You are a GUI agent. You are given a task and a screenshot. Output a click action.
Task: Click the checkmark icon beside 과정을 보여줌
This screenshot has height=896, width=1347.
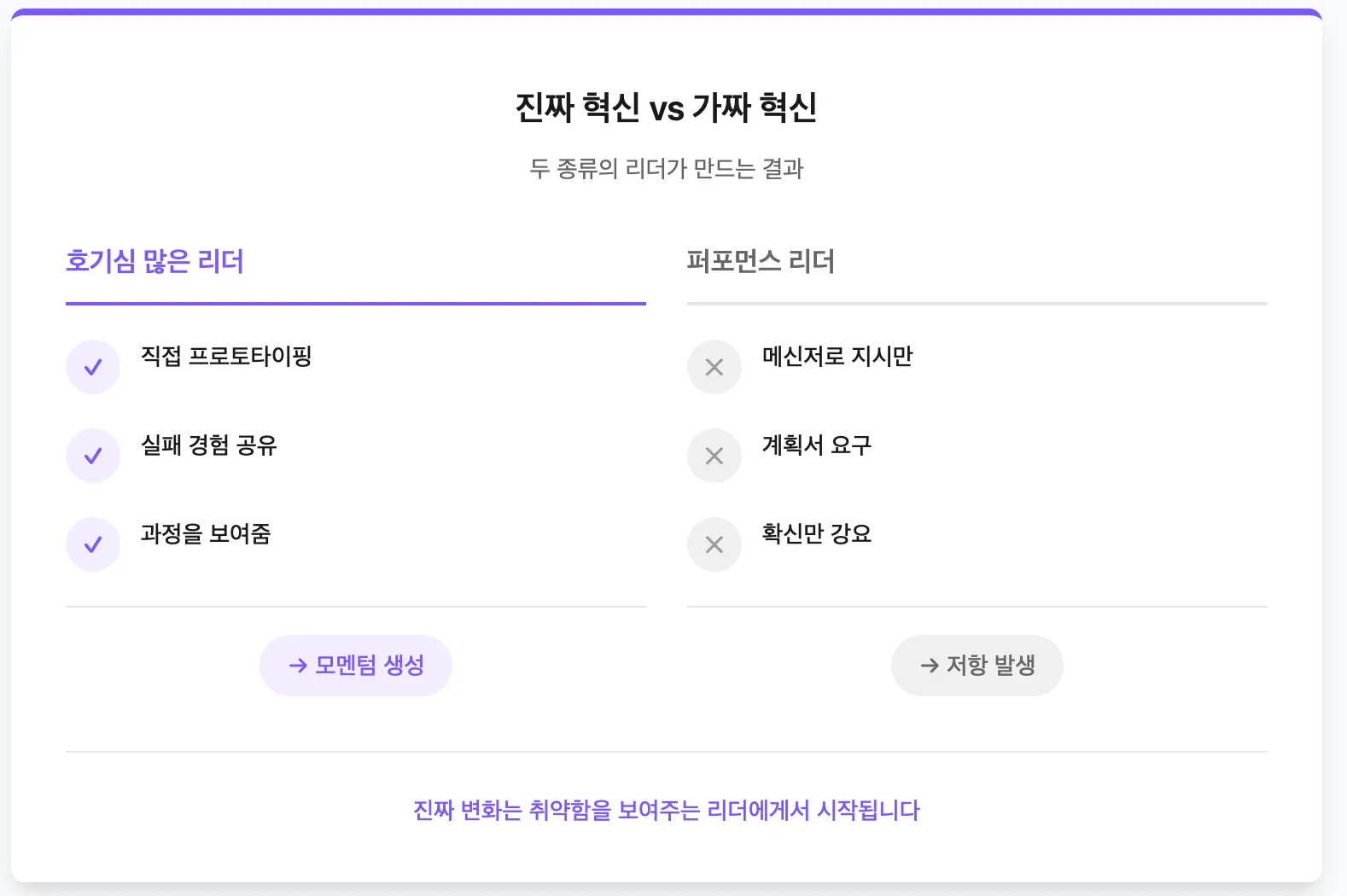click(x=93, y=544)
